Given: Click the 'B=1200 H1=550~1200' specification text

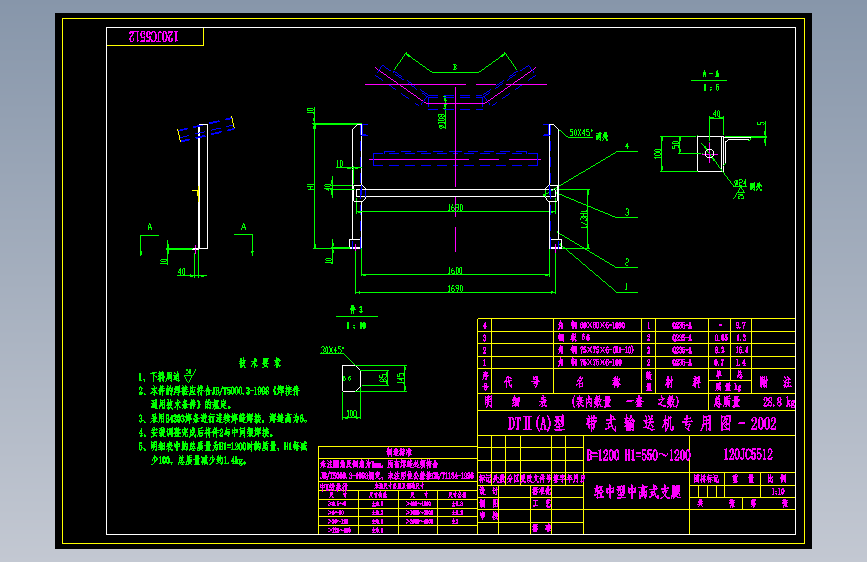Looking at the screenshot, I should pos(638,455).
